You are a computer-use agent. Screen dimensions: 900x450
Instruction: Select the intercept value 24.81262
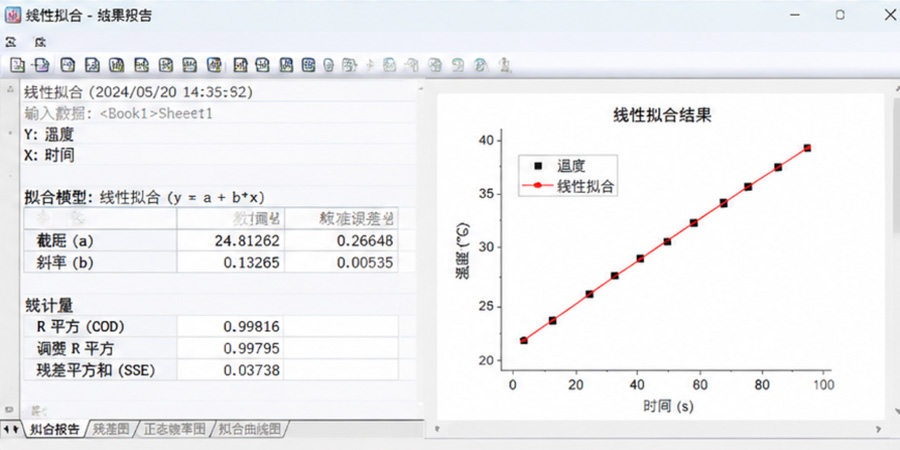(x=247, y=240)
